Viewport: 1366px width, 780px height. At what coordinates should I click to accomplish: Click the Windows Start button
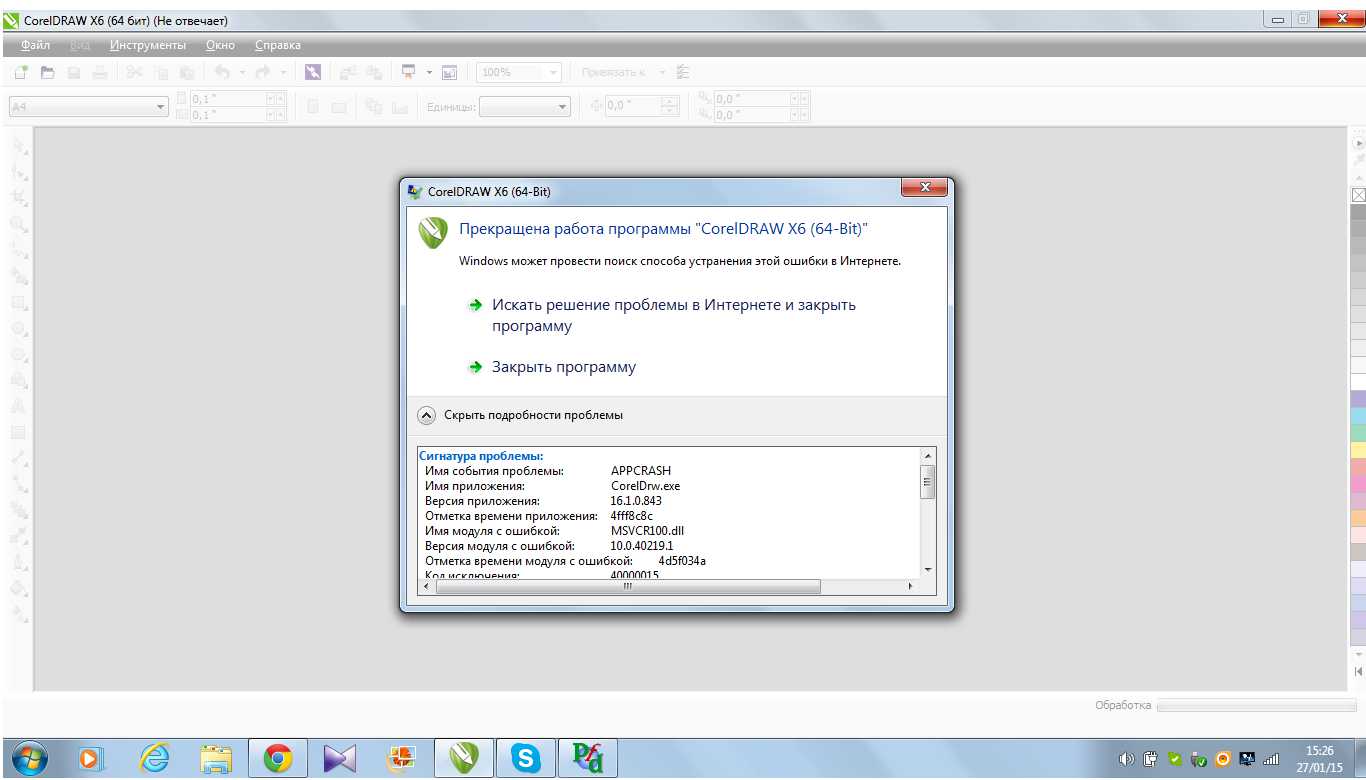tap(29, 759)
